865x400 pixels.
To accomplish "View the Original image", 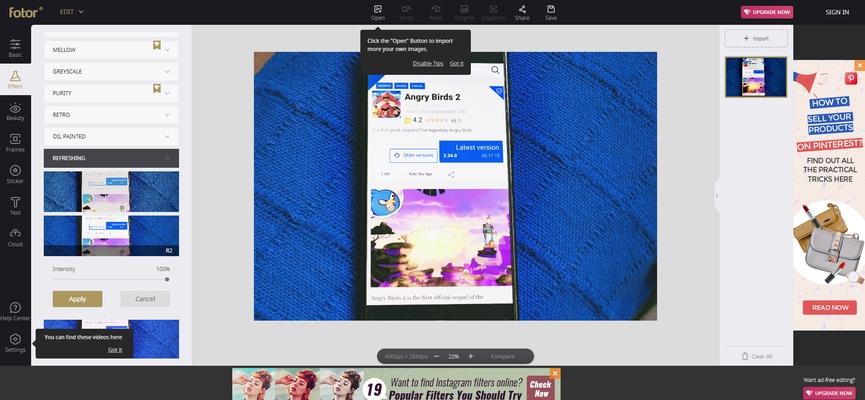I will pos(464,13).
